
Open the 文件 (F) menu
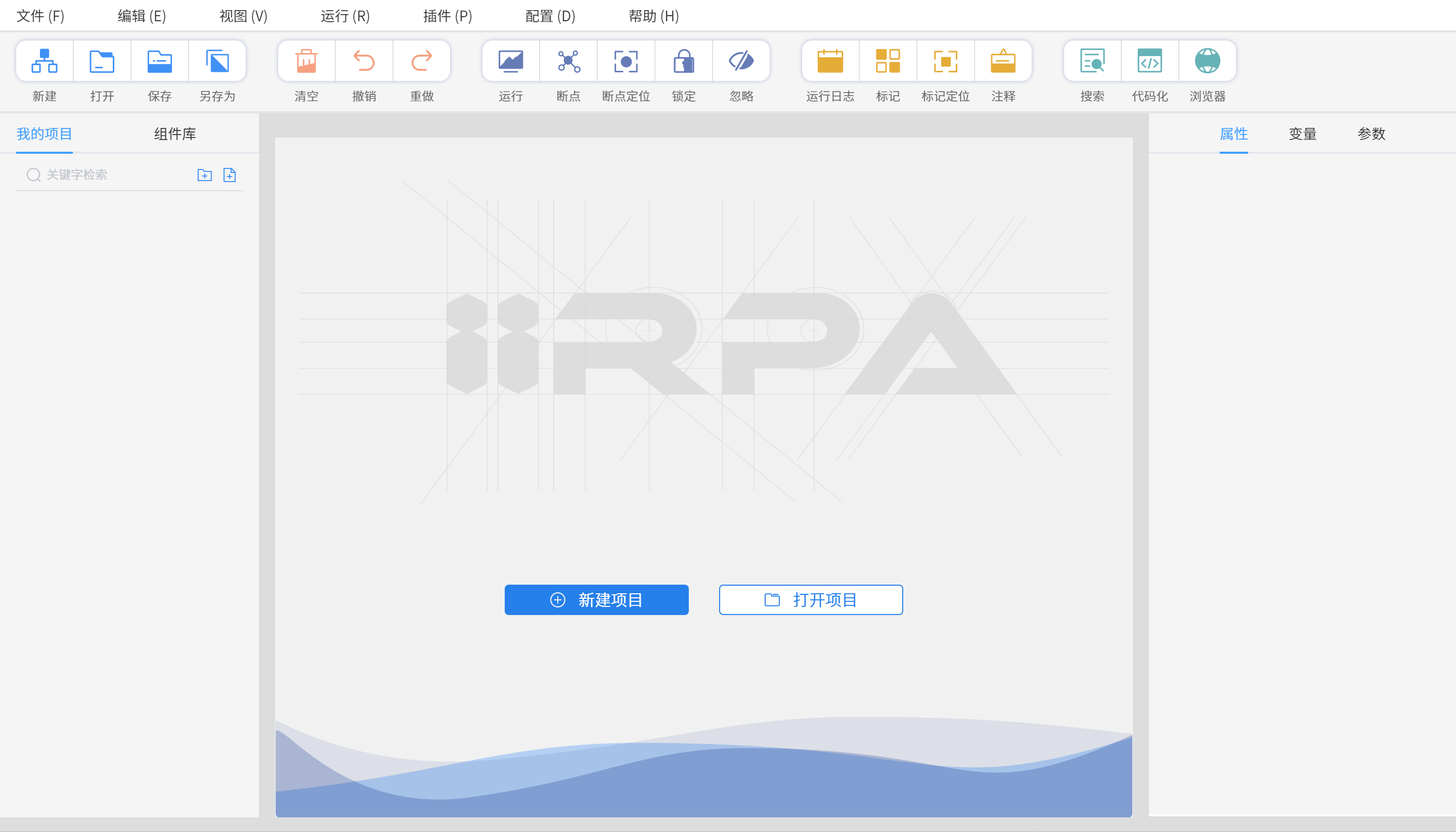tap(40, 16)
